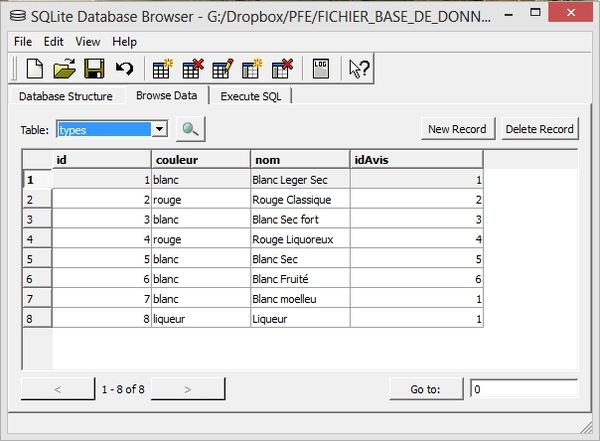Click the New Database icon
Image resolution: width=600 pixels, height=441 pixels.
pyautogui.click(x=35, y=68)
